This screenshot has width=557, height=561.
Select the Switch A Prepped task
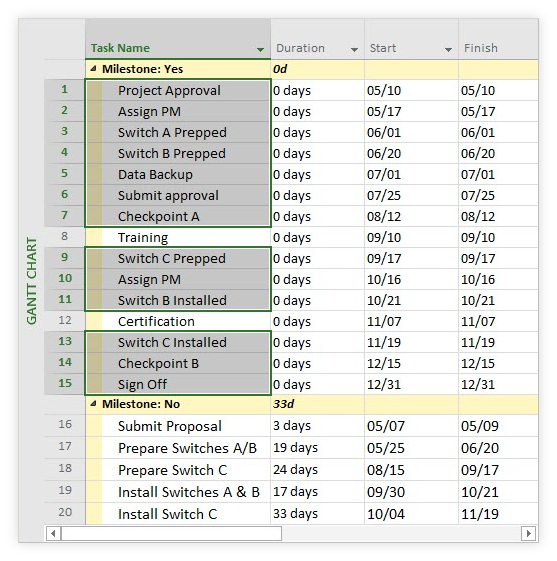[178, 132]
